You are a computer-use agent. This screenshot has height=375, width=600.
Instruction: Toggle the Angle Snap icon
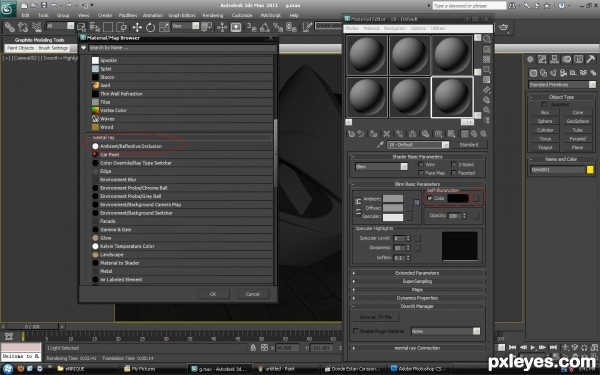tap(265, 27)
